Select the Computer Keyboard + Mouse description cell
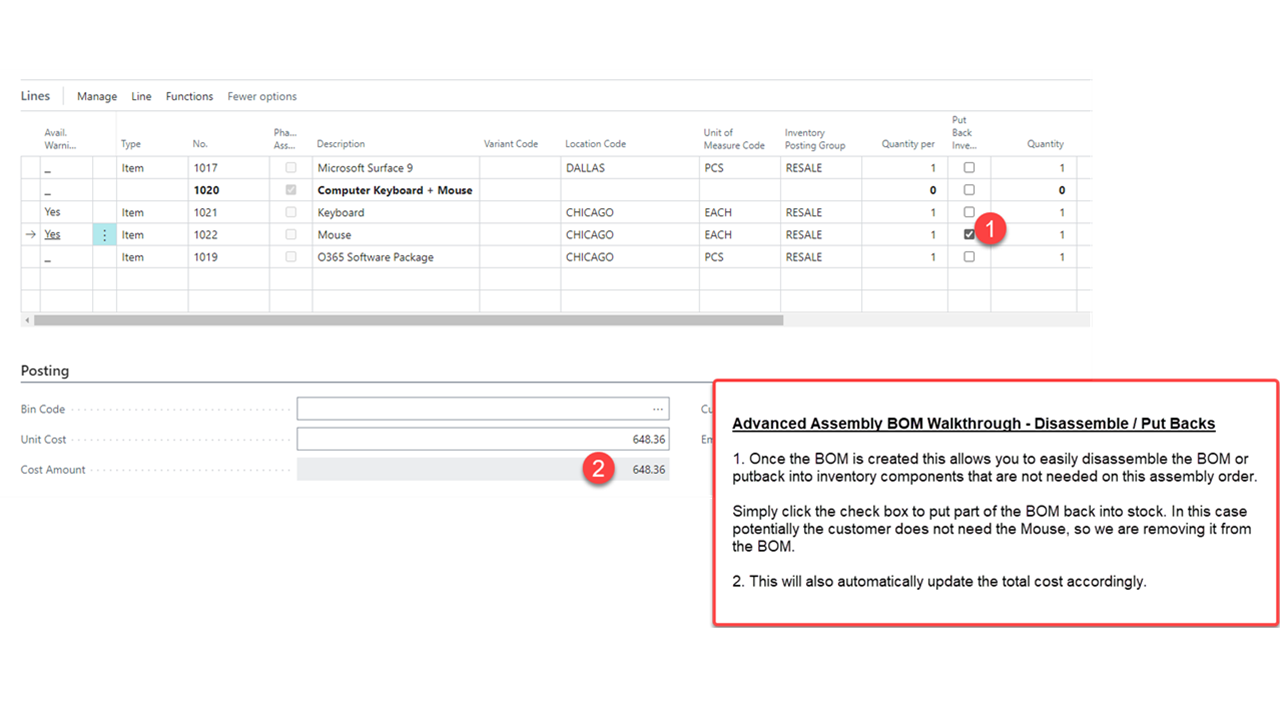The width and height of the screenshot is (1280, 720). click(x=396, y=190)
